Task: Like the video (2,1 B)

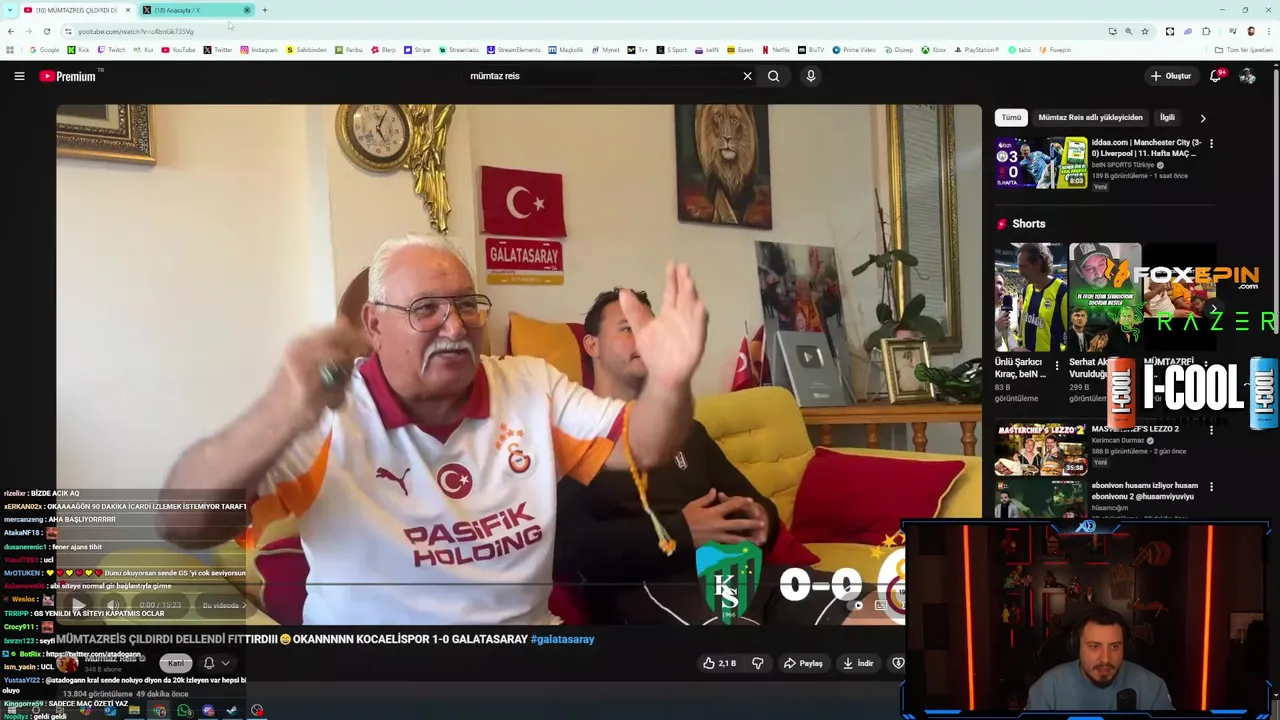Action: 719,663
